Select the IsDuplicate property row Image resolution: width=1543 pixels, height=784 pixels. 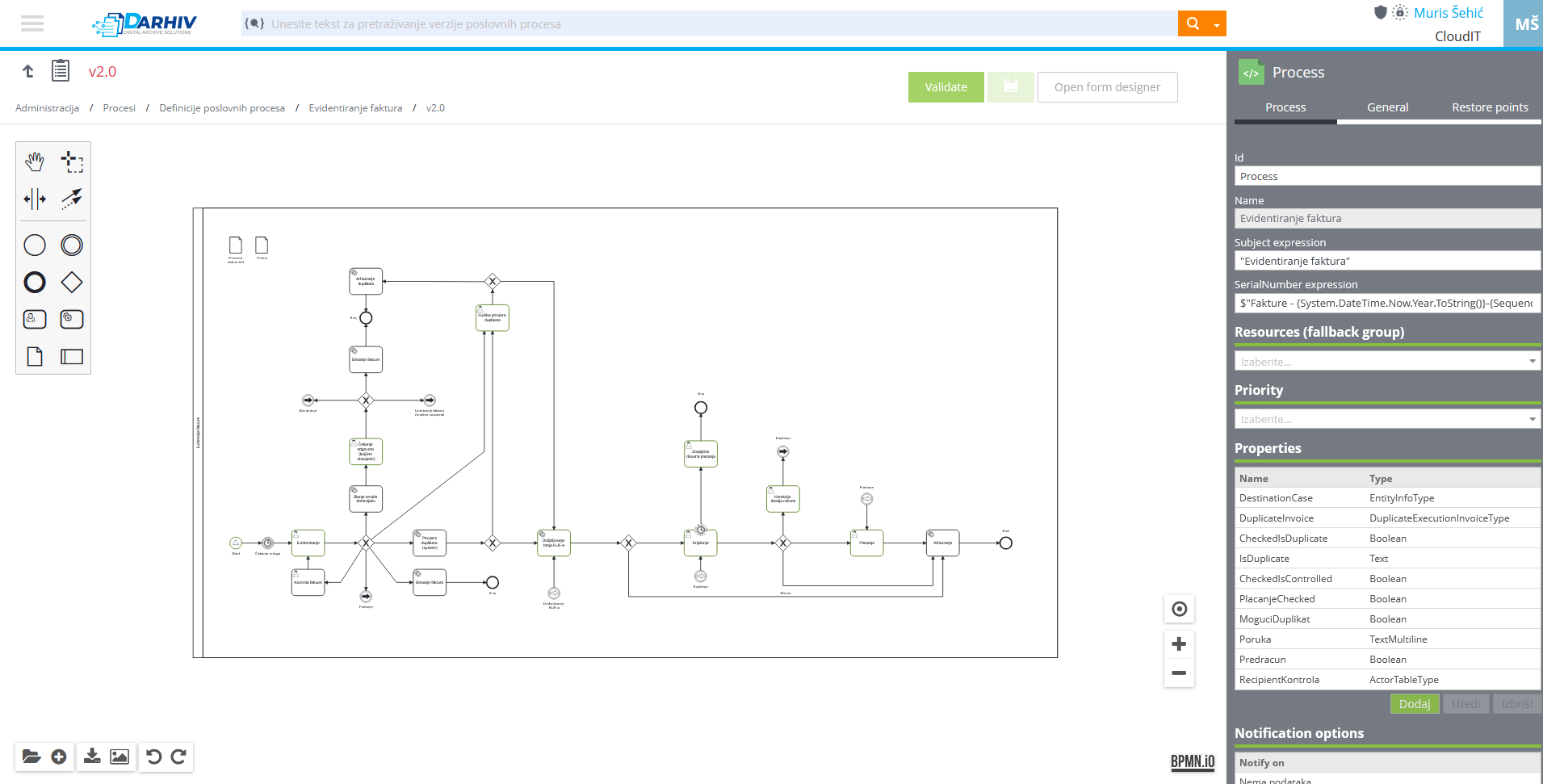point(1387,559)
